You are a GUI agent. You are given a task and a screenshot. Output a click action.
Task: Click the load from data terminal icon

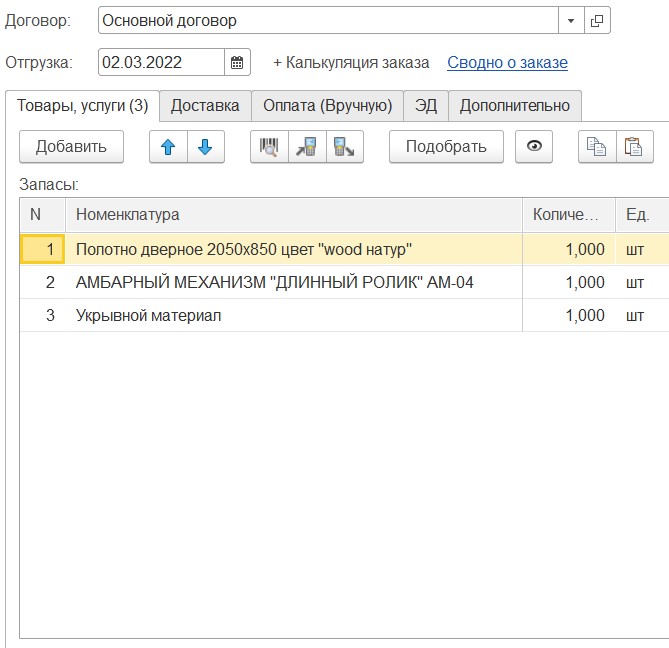click(x=307, y=147)
